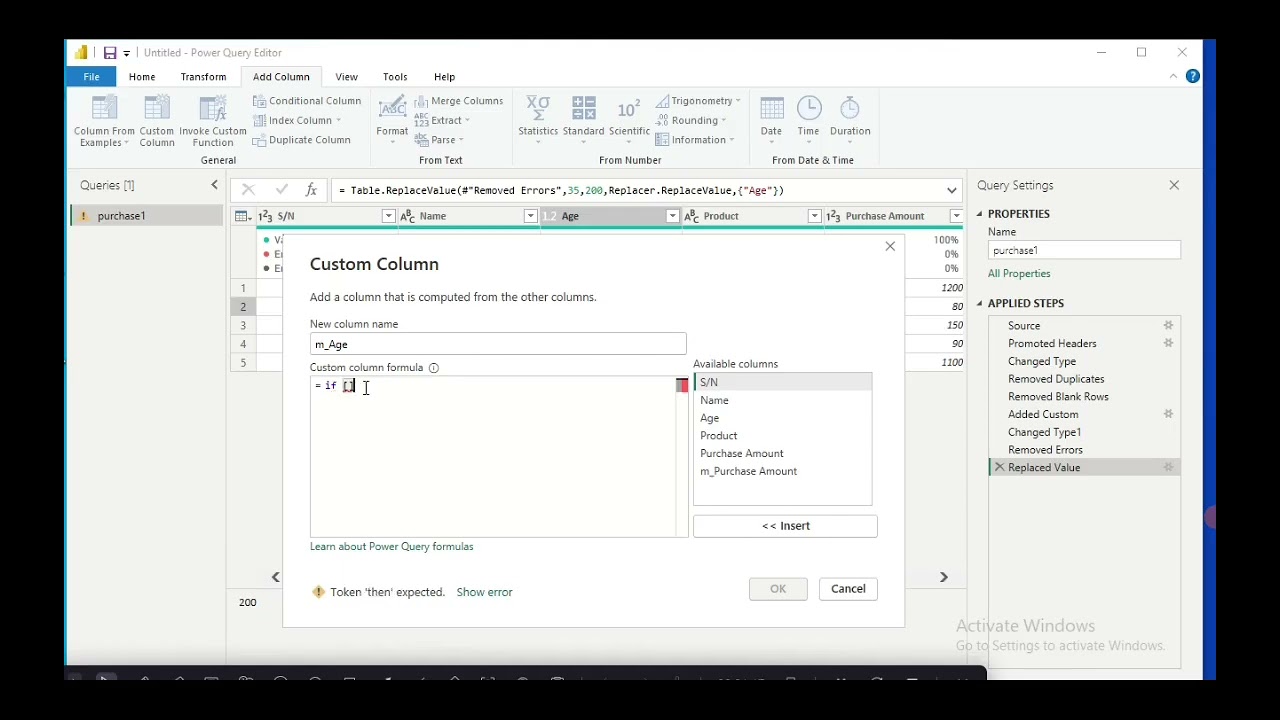Screen dimensions: 1280x720
Task: Click Merge Columns command
Action: pyautogui.click(x=459, y=101)
